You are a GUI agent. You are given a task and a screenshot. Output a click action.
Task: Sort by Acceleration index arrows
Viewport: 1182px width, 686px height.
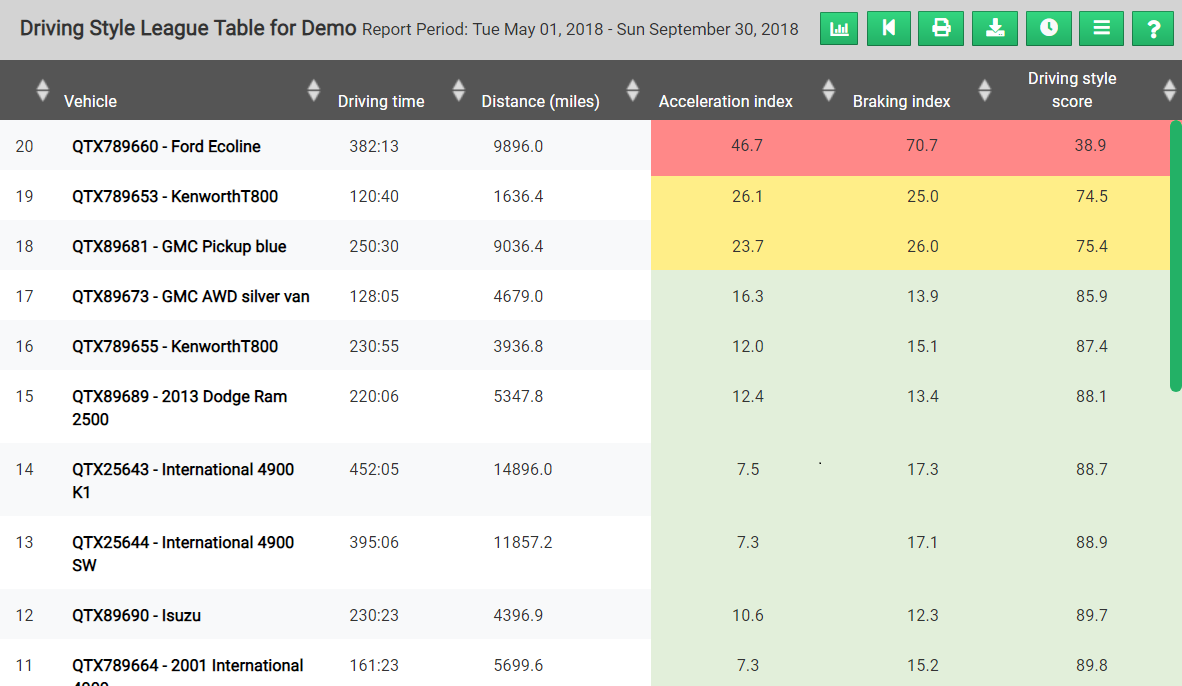click(828, 90)
